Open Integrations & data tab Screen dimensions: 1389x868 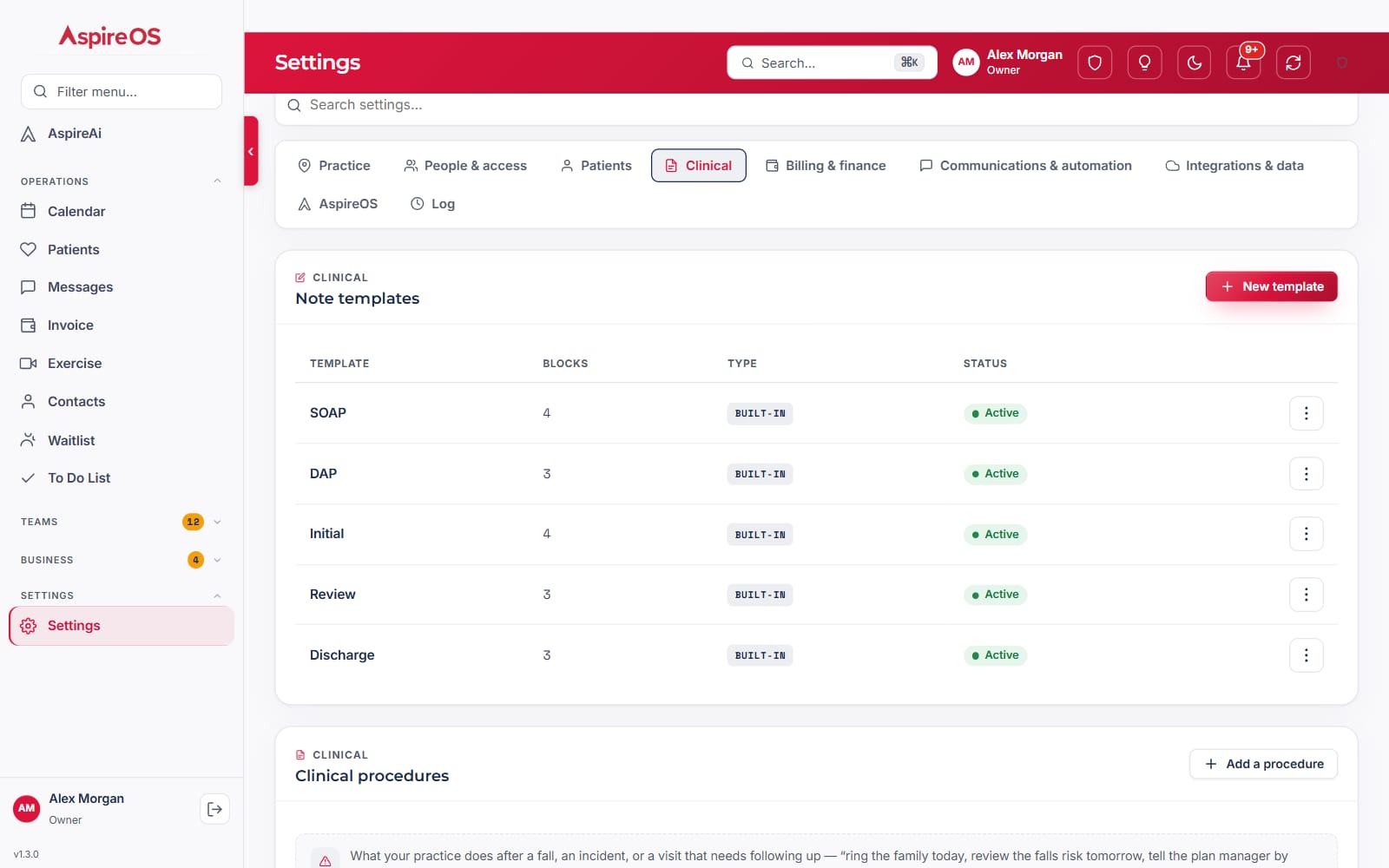[1234, 166]
